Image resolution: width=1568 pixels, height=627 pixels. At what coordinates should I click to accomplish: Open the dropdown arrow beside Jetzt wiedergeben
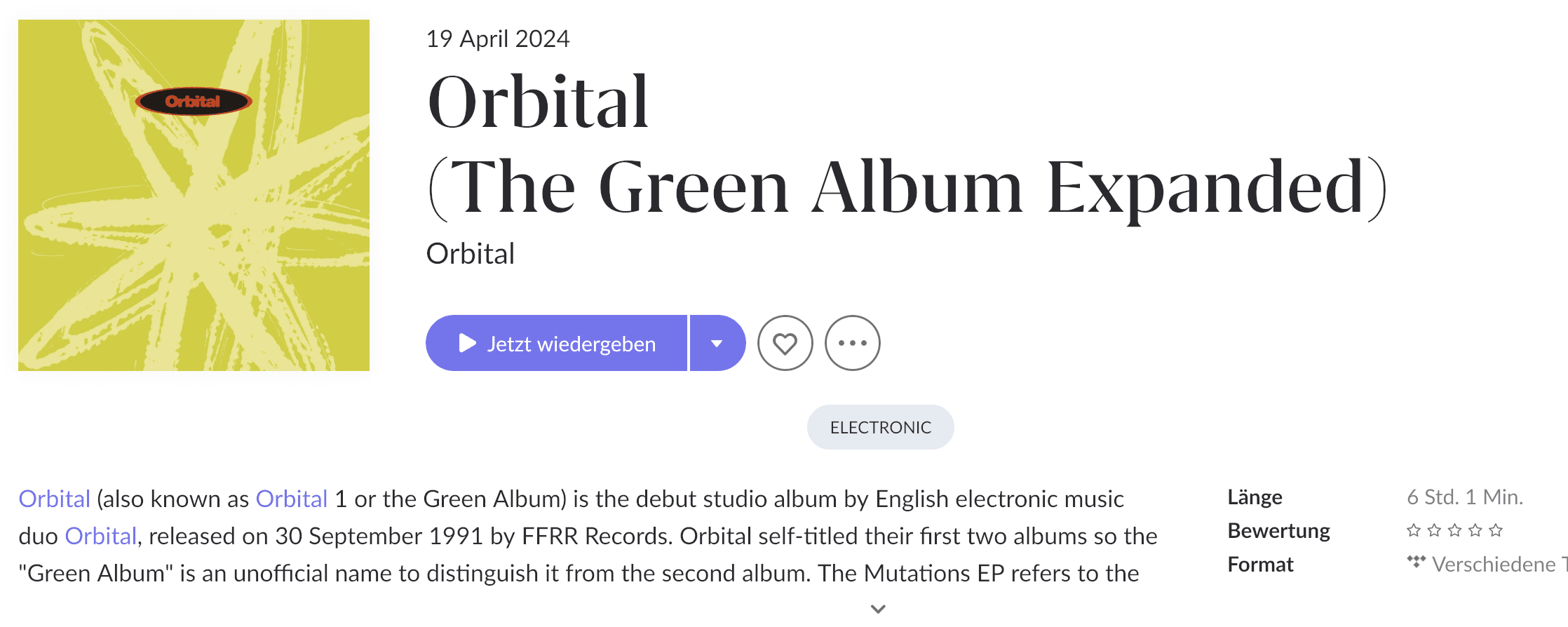[717, 343]
